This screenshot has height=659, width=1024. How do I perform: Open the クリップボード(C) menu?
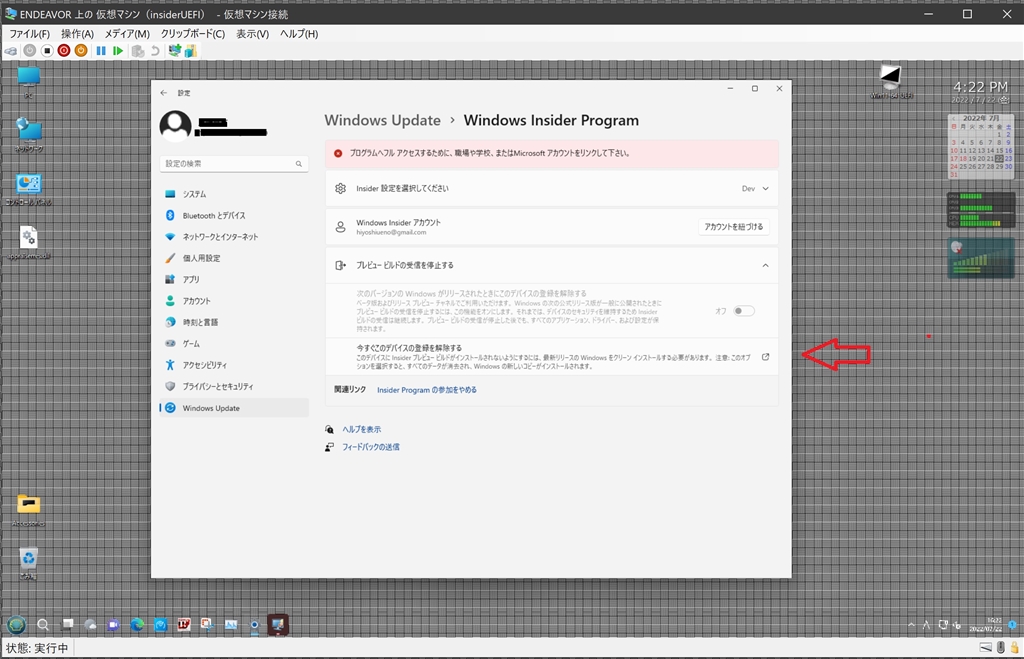193,34
